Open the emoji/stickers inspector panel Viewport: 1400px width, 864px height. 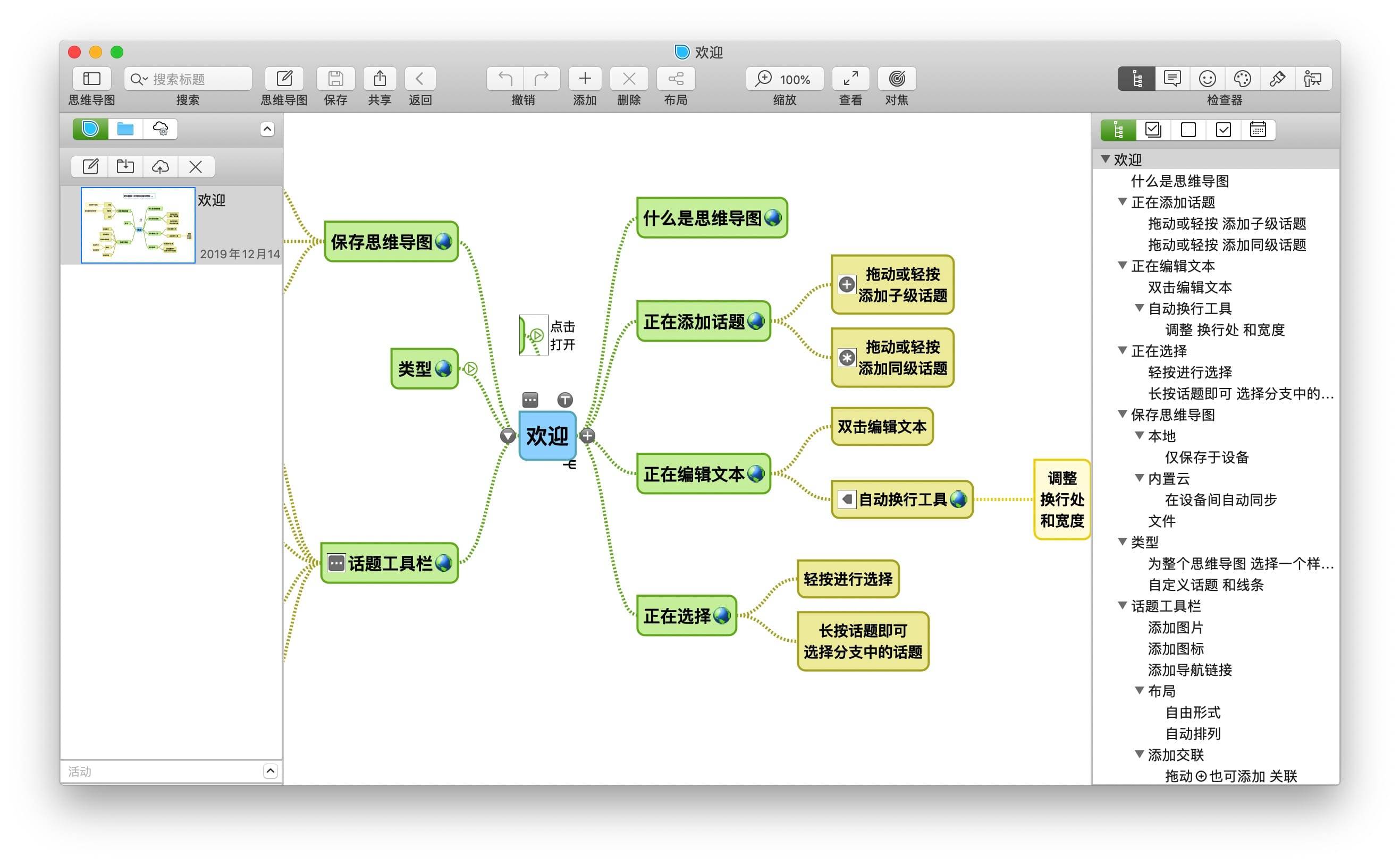pos(1208,78)
